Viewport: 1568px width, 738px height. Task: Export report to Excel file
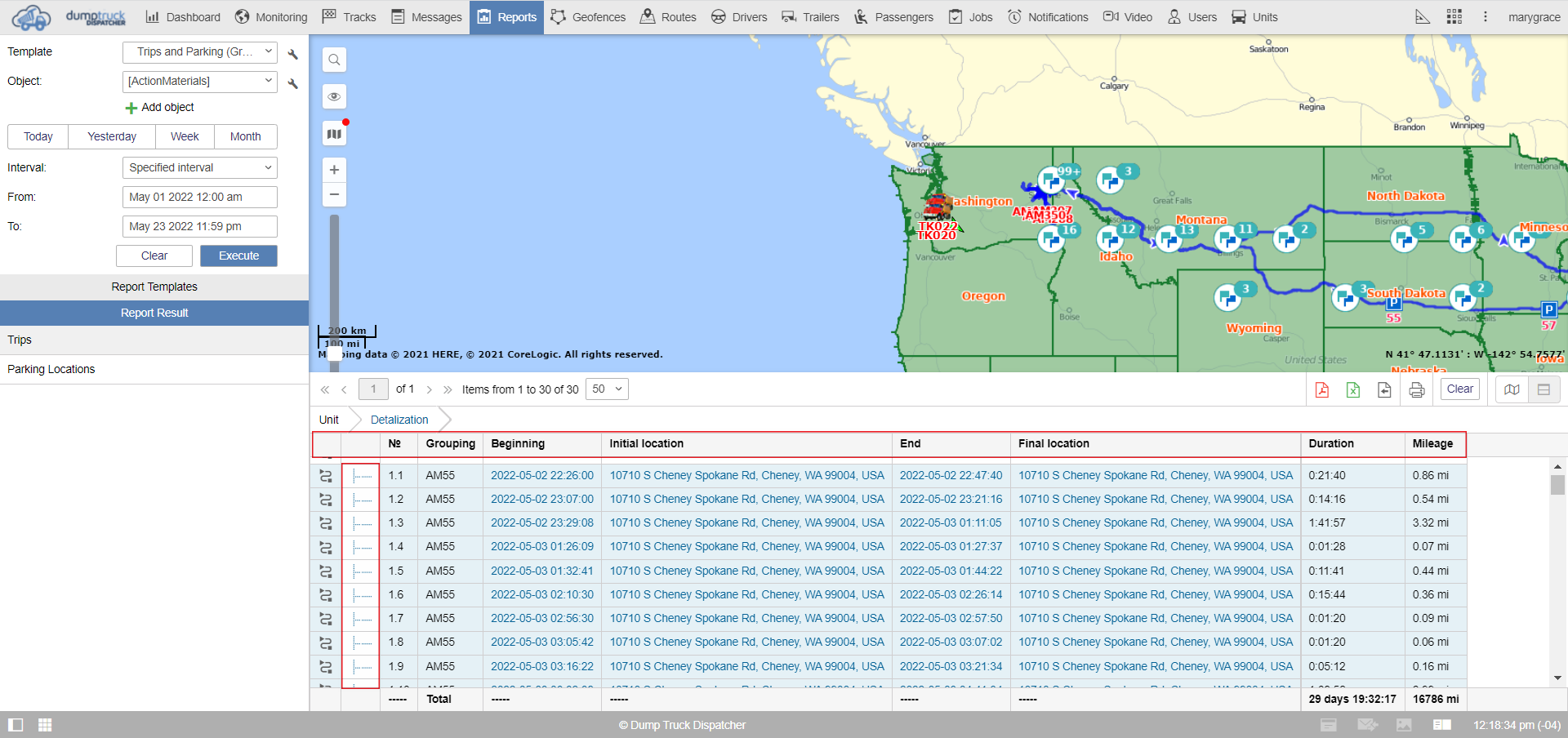tap(1353, 390)
